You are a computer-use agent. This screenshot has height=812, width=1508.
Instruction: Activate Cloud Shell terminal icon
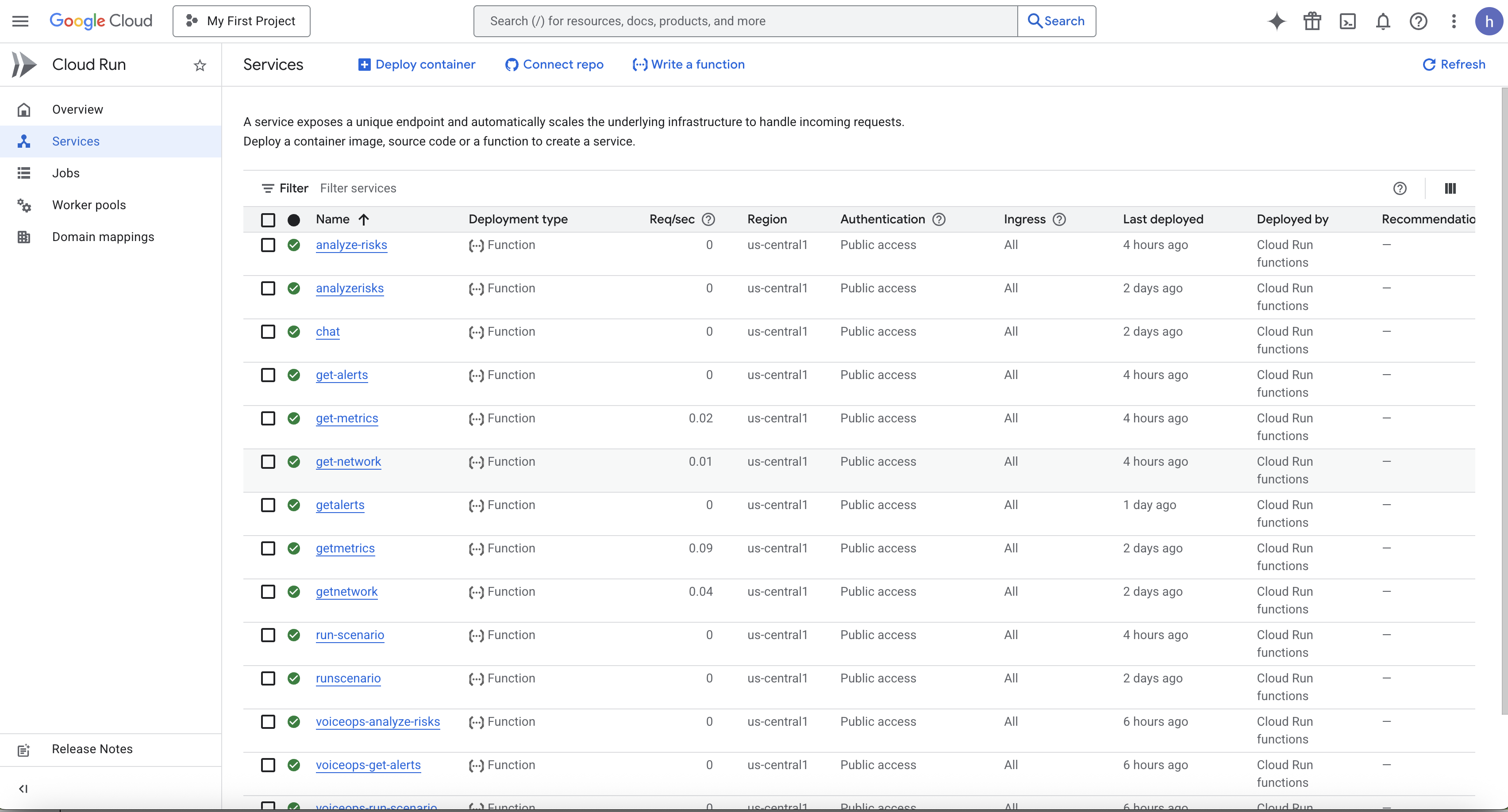[x=1347, y=22]
